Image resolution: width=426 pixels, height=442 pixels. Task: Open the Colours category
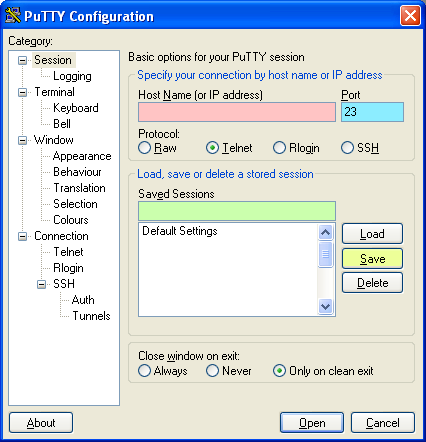pos(71,220)
